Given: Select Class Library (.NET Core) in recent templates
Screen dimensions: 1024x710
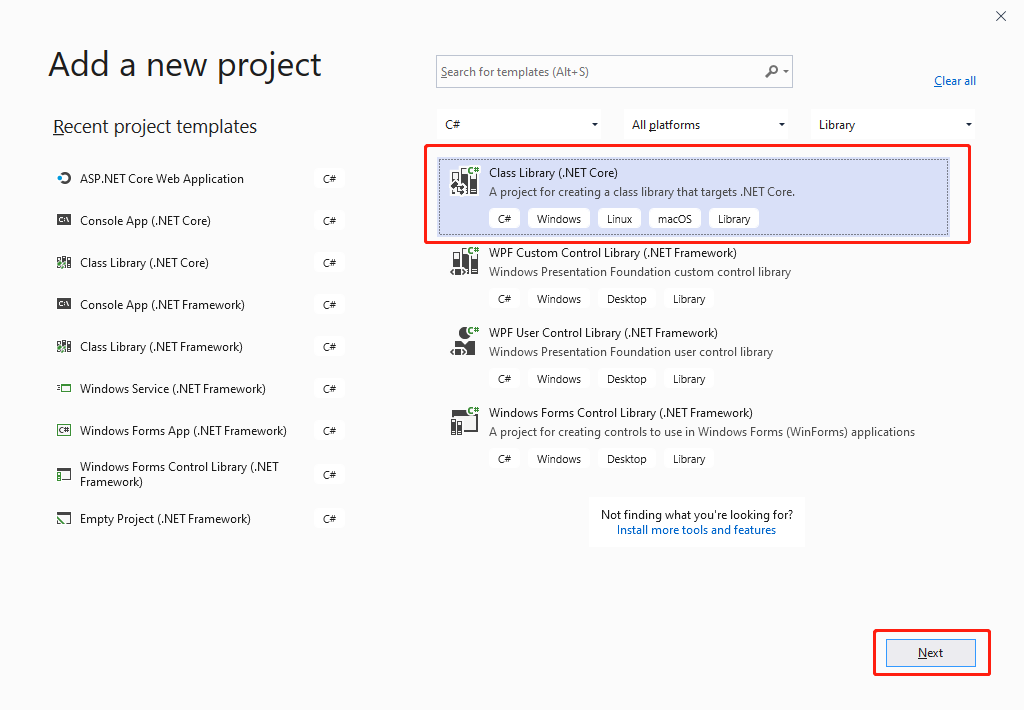Looking at the screenshot, I should click(x=199, y=263).
